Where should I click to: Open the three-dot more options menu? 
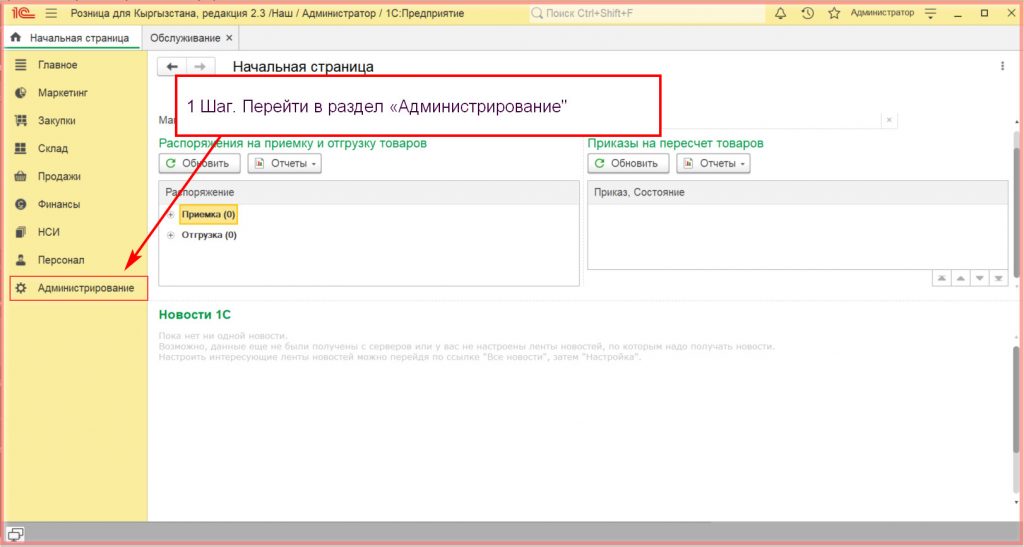click(1002, 66)
